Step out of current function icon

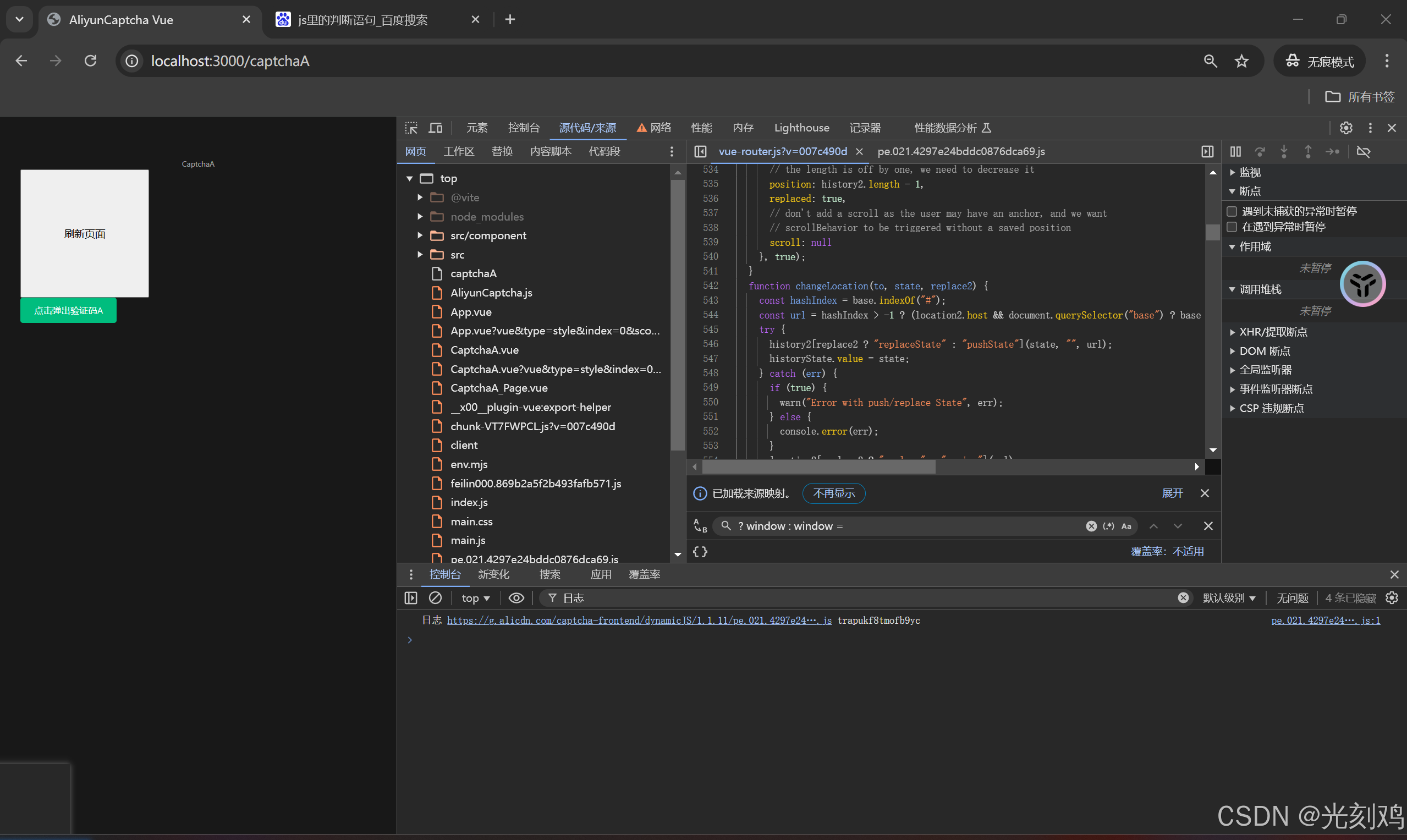tap(1308, 152)
